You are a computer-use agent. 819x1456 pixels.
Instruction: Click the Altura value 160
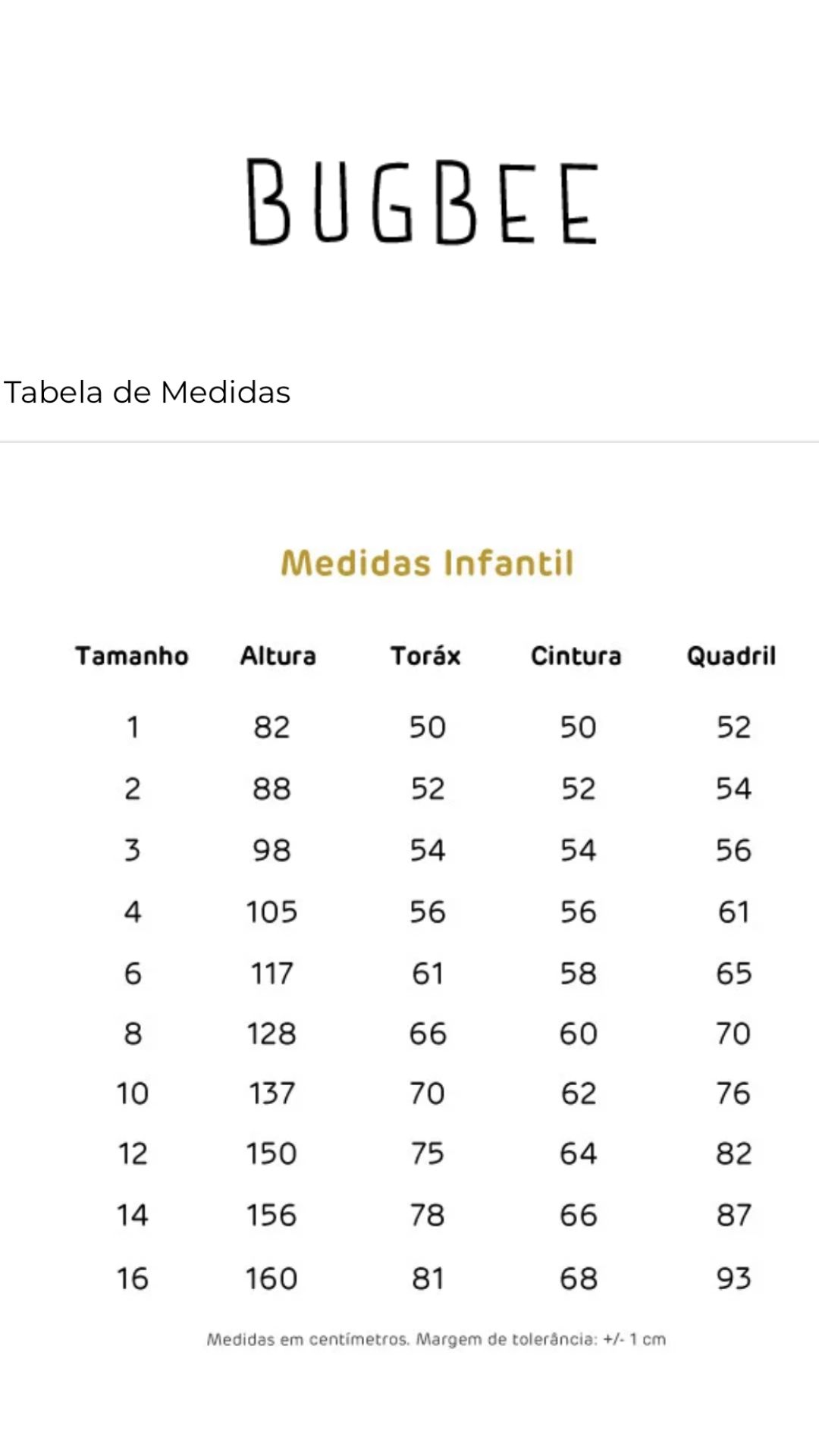tap(271, 1279)
